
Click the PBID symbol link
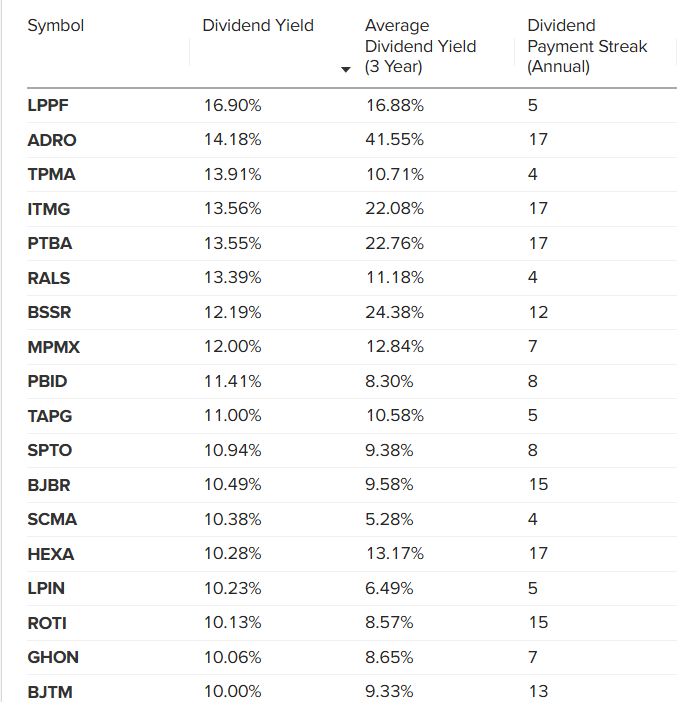click(x=48, y=381)
